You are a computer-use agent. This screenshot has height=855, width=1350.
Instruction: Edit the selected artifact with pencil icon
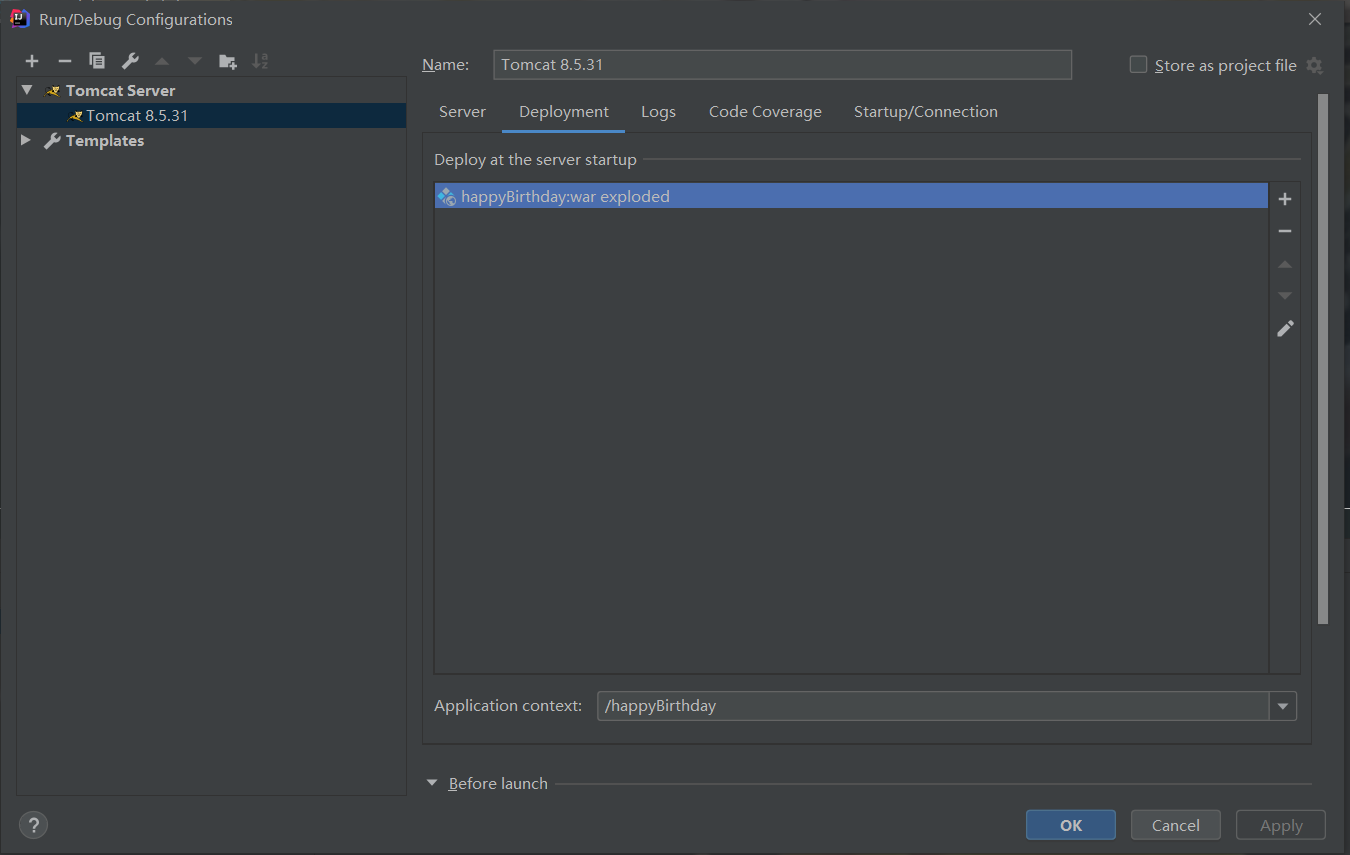pos(1285,328)
